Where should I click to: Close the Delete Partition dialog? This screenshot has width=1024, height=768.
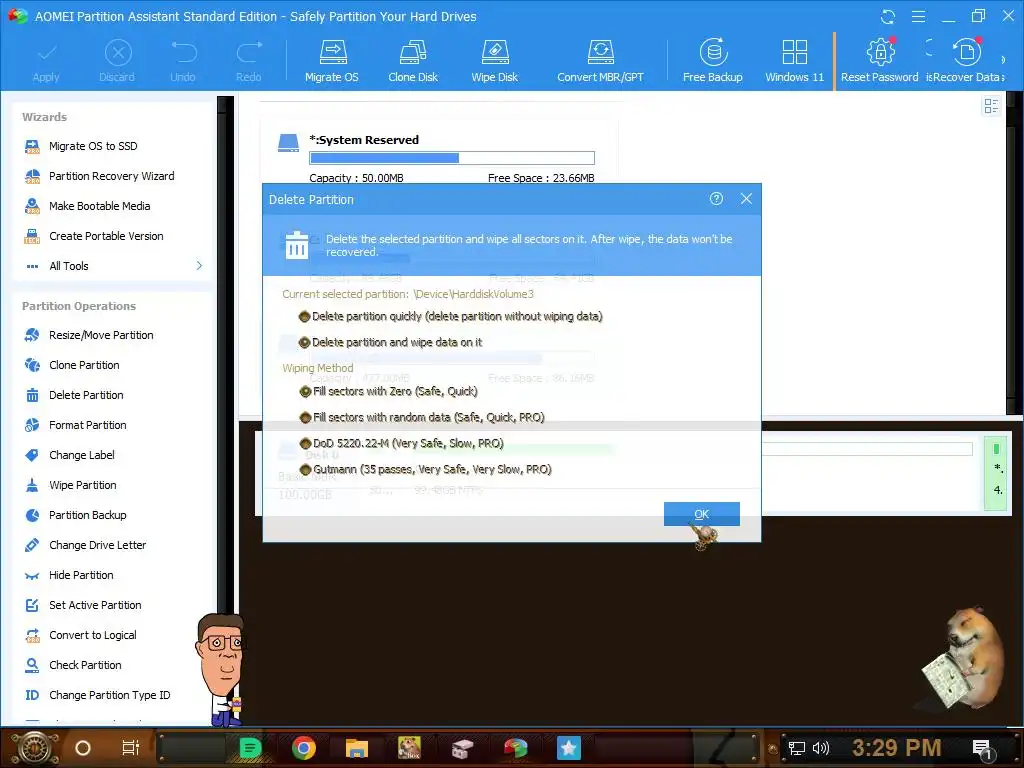pos(746,199)
